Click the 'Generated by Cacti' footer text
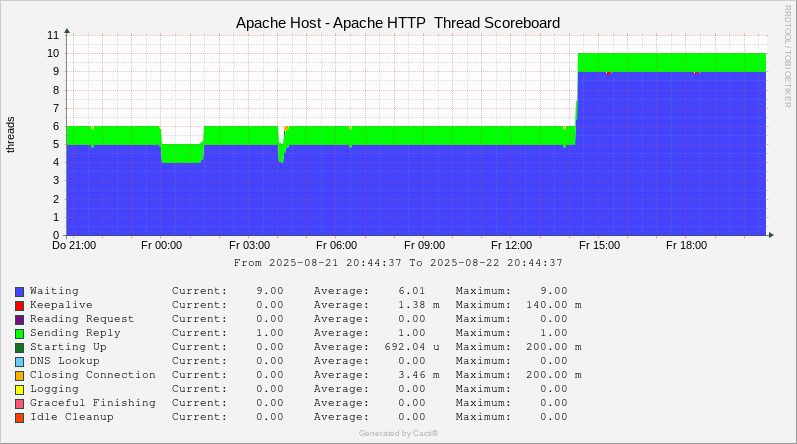797x444 pixels. coord(398,433)
